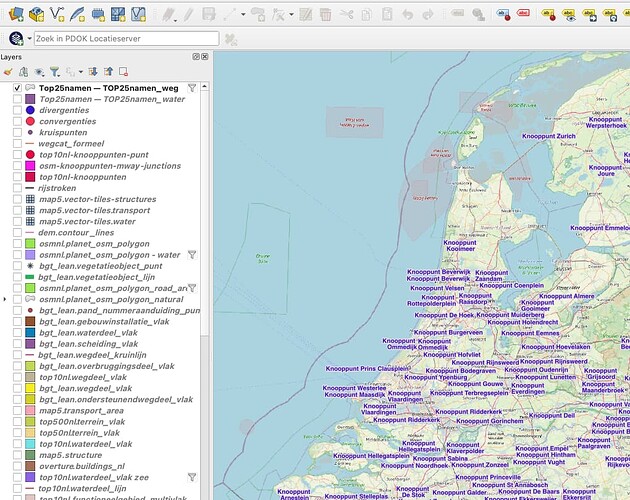The height and width of the screenshot is (500, 630).
Task: Select the map5.vector-tiles-structures layer
Action: [98, 199]
